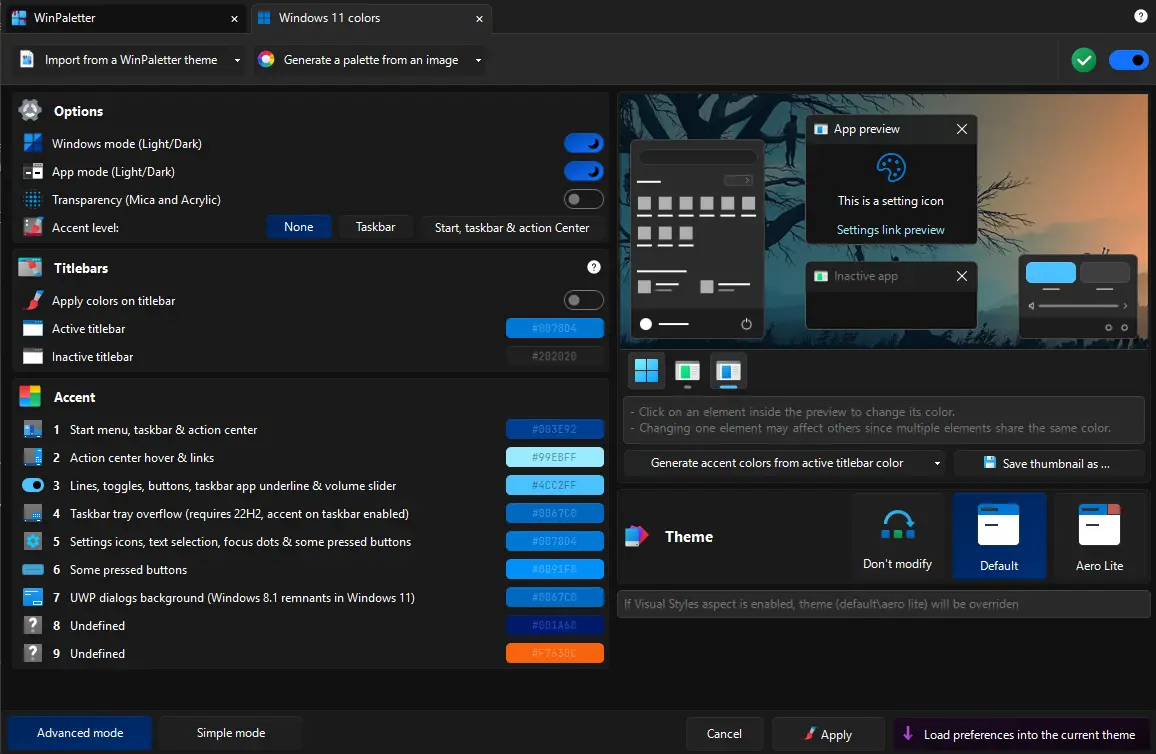Click the paintbrush icon beside Apply colors
This screenshot has width=1156, height=754.
coord(33,300)
